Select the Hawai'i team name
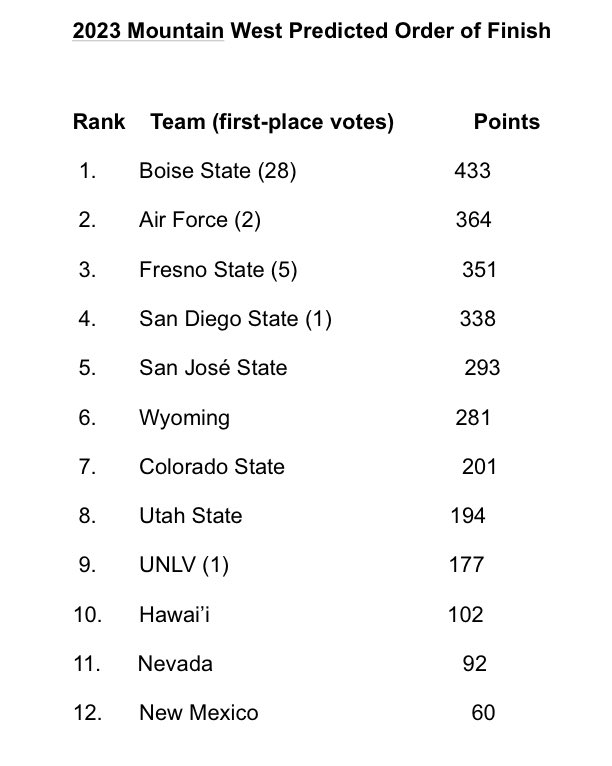 pyautogui.click(x=174, y=614)
